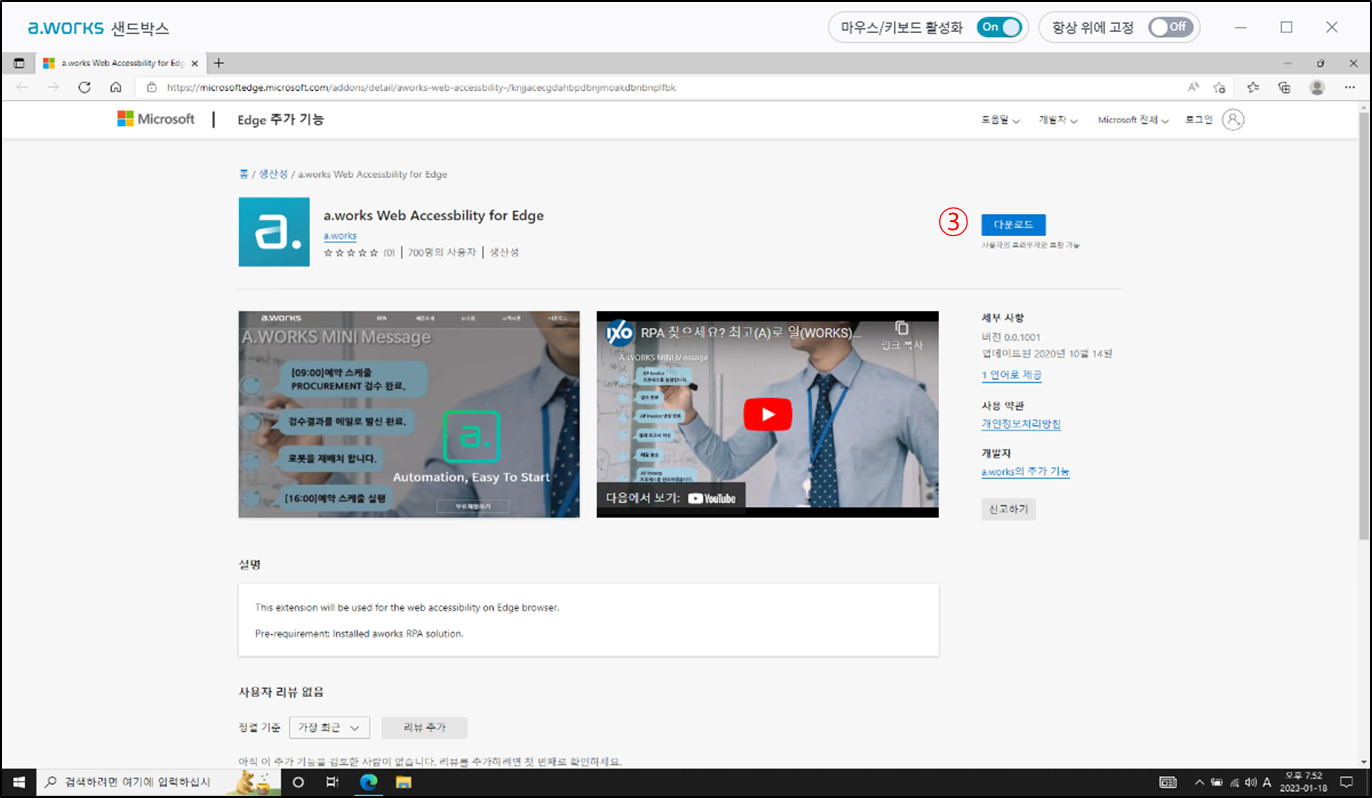The height and width of the screenshot is (798, 1372).
Task: Click the IME language indicator A
Action: coord(1267,783)
